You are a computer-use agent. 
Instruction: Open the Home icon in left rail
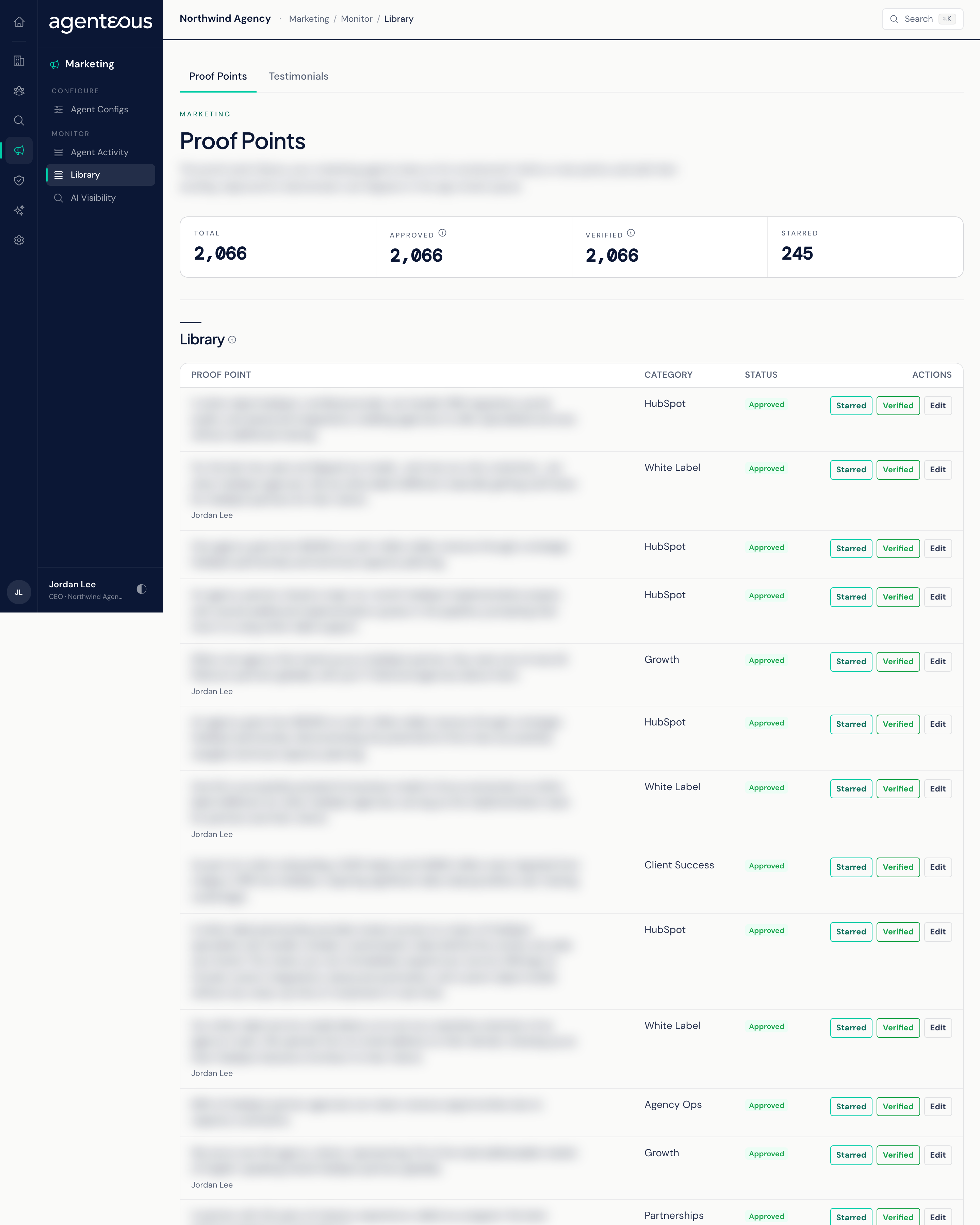point(19,22)
